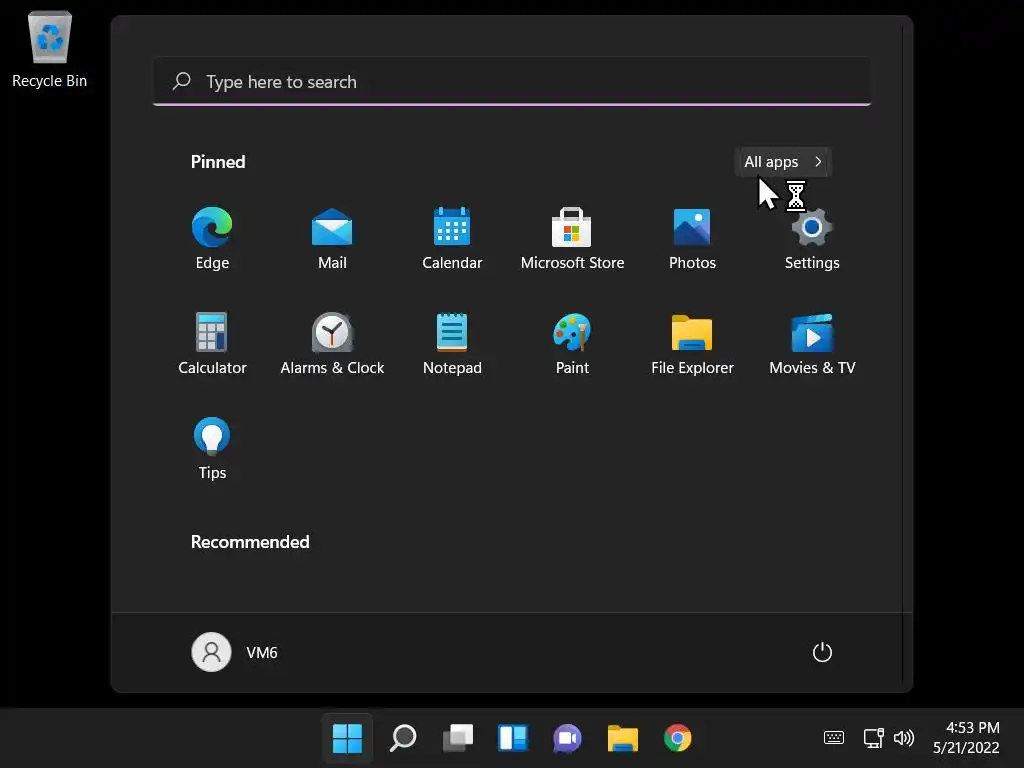
Task: Launch Google Chrome from the taskbar
Action: 677,738
